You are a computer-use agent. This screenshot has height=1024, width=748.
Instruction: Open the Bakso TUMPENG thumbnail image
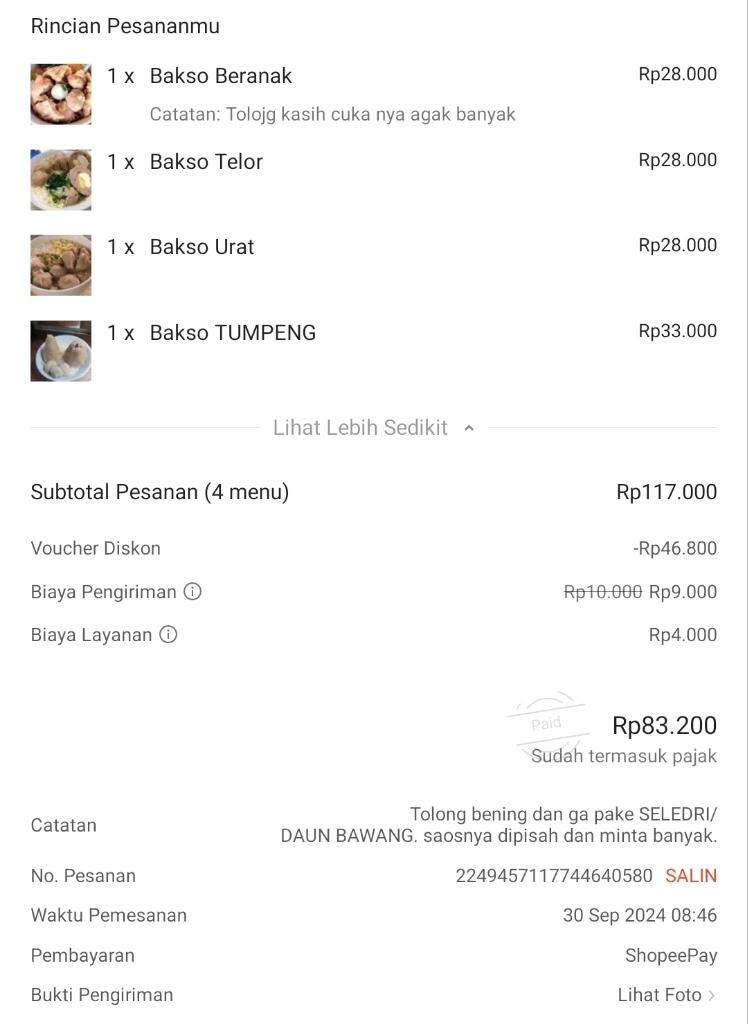click(61, 351)
